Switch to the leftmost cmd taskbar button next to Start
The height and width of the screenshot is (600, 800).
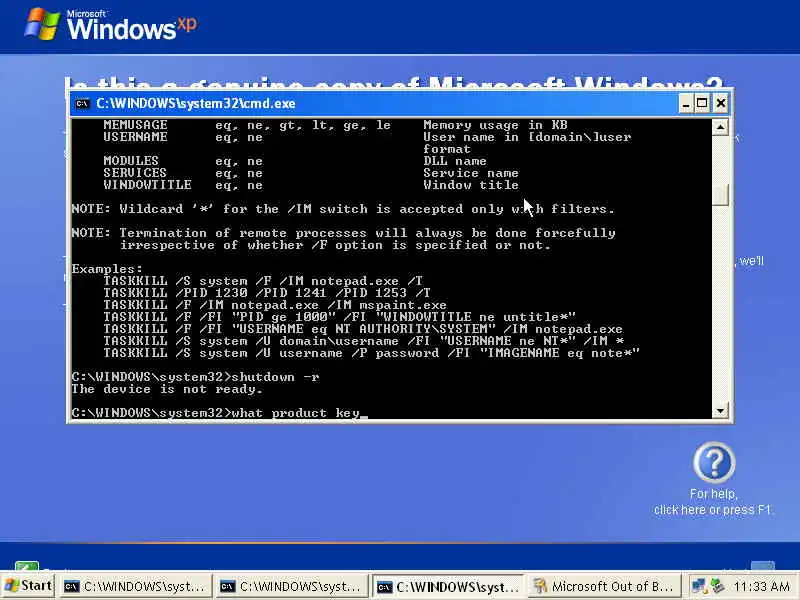[135, 586]
